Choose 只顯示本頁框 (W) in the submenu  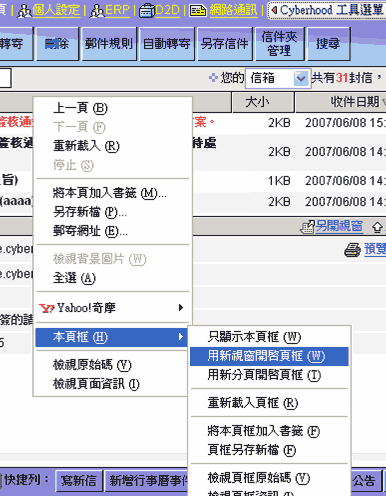click(x=269, y=337)
